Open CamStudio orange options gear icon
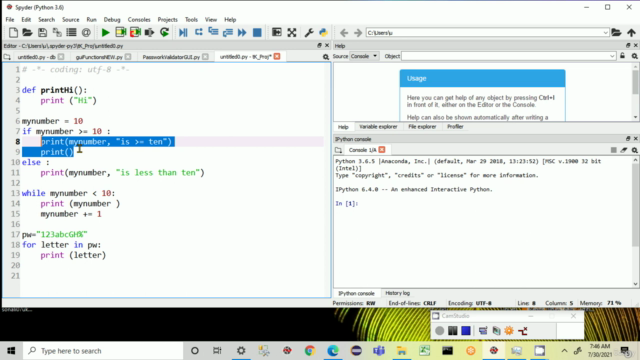The image size is (640, 360). pos(509,331)
